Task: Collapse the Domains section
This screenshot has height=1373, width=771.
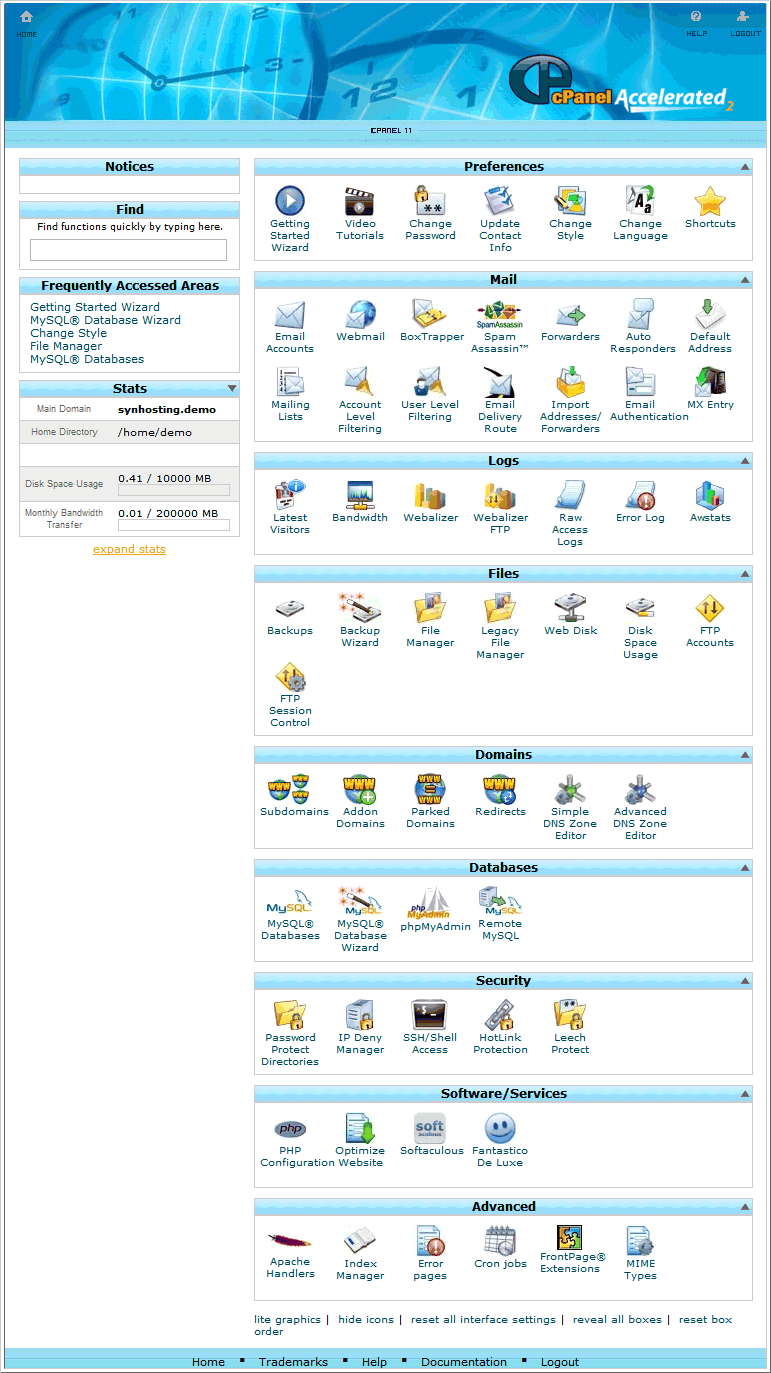Action: 745,756
